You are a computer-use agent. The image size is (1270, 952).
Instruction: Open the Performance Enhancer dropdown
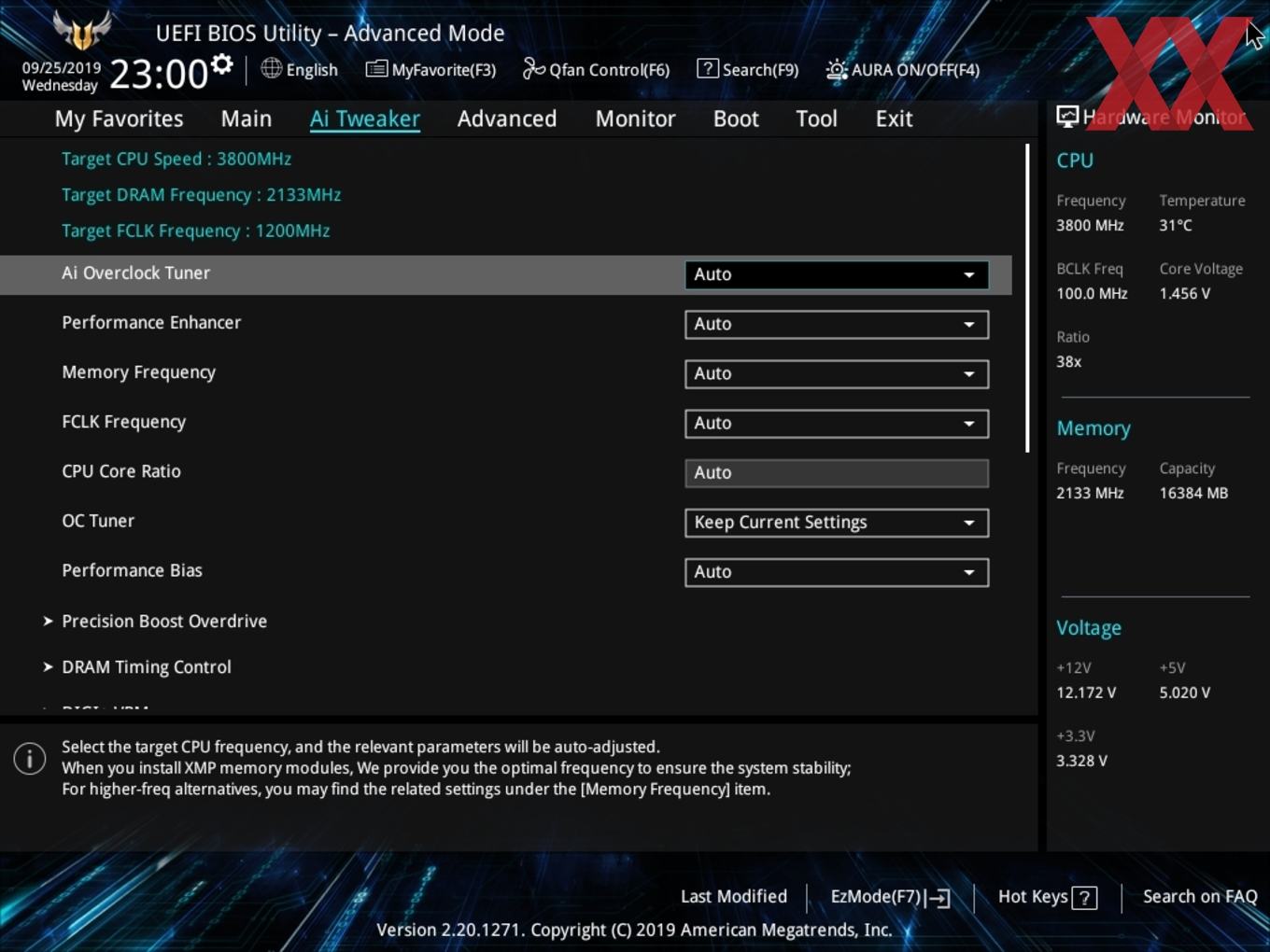[837, 324]
